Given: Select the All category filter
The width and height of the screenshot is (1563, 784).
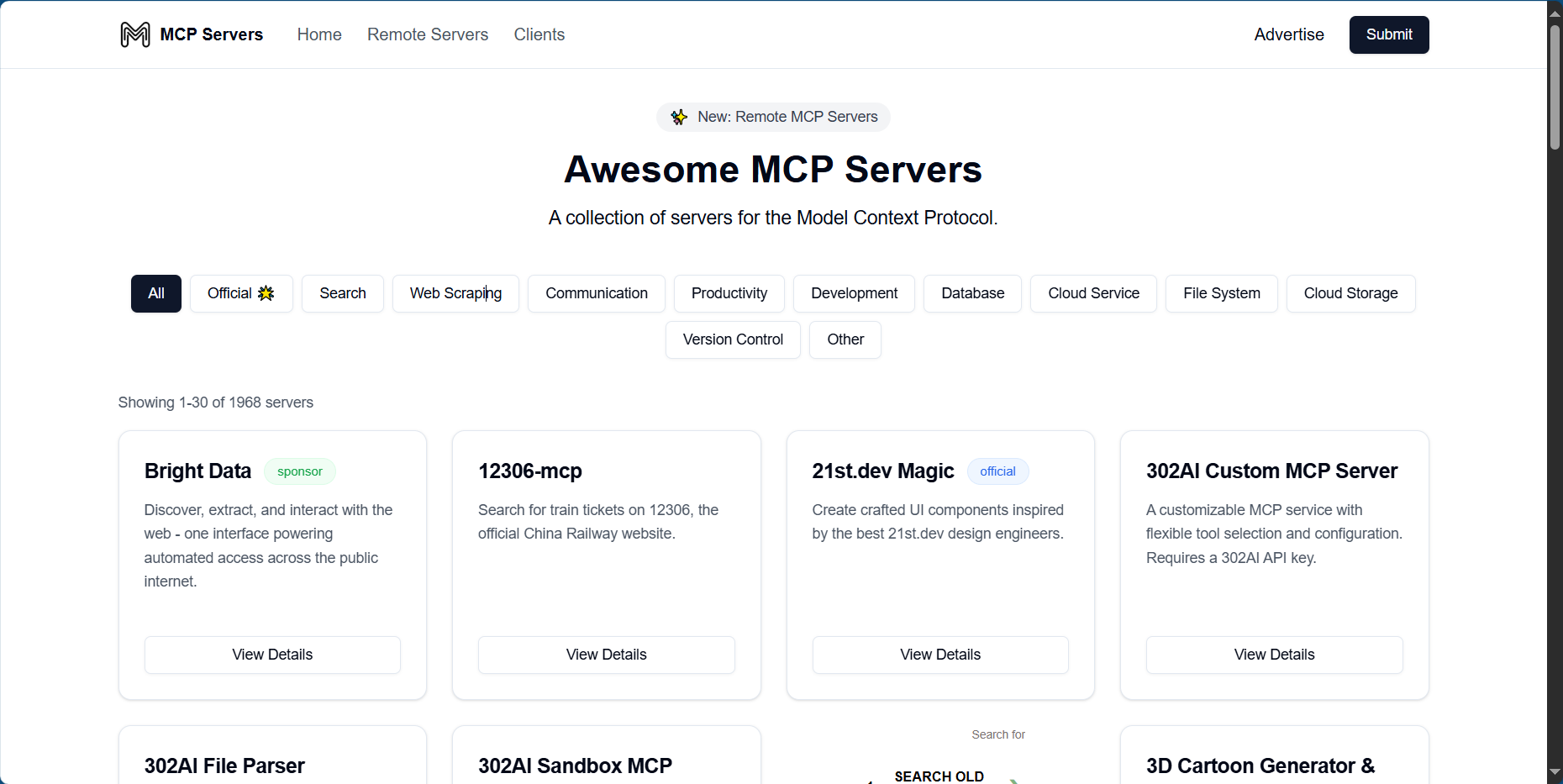Looking at the screenshot, I should pos(156,293).
